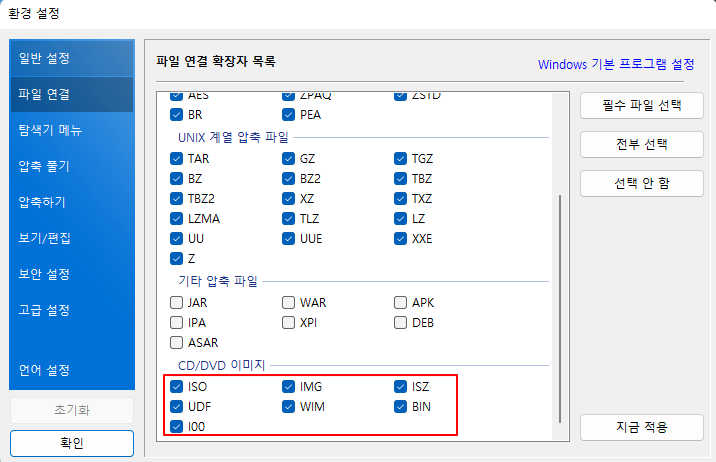Toggle the XXE checkbox

coord(400,239)
